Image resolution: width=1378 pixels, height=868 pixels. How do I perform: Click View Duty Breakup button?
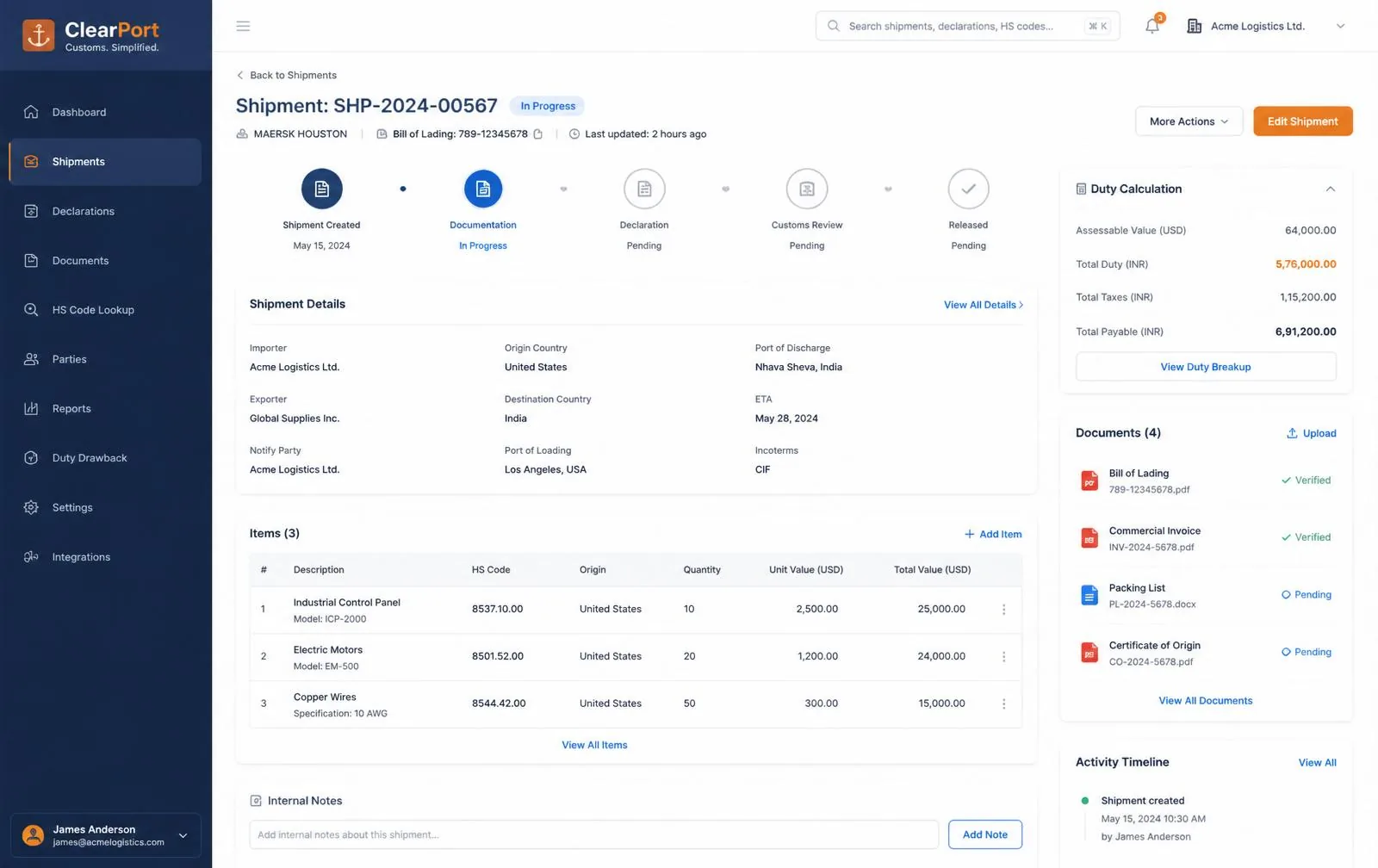pyautogui.click(x=1206, y=367)
